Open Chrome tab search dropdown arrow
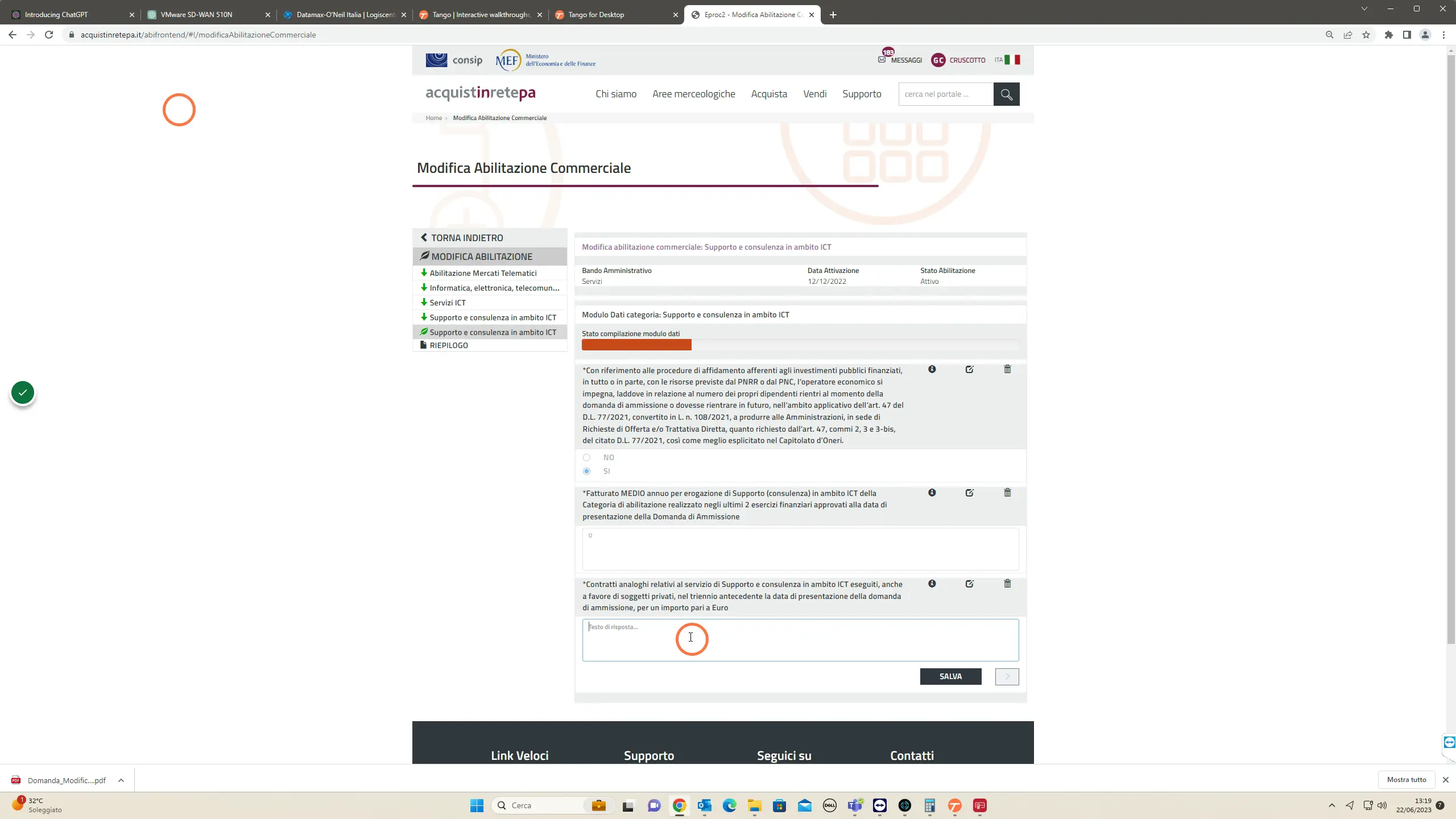Image resolution: width=1456 pixels, height=819 pixels. [1364, 9]
